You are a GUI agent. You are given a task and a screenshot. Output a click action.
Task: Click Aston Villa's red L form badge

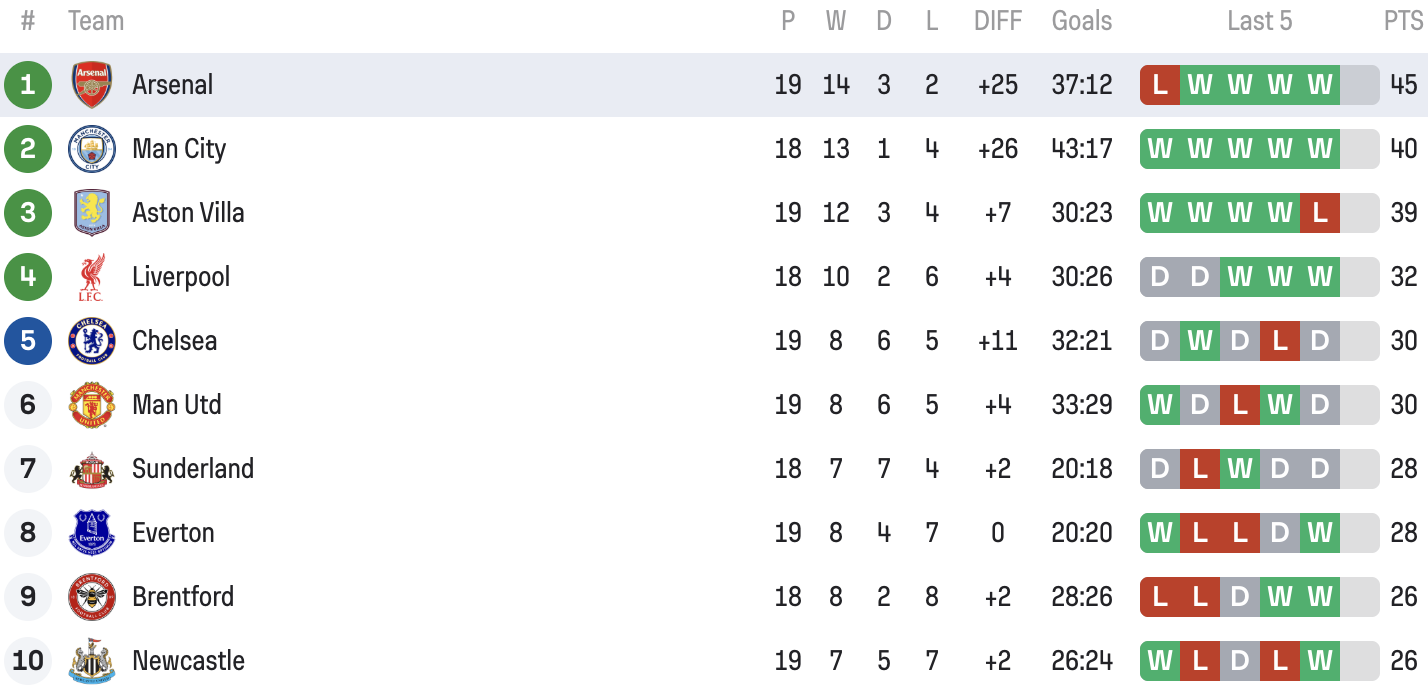point(1320,213)
